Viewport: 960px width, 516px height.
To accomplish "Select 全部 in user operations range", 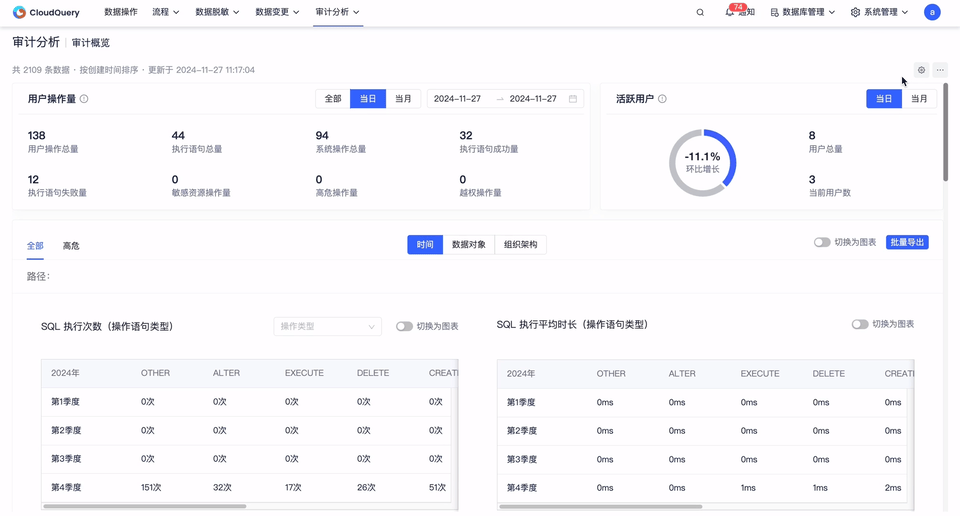I will tap(333, 99).
